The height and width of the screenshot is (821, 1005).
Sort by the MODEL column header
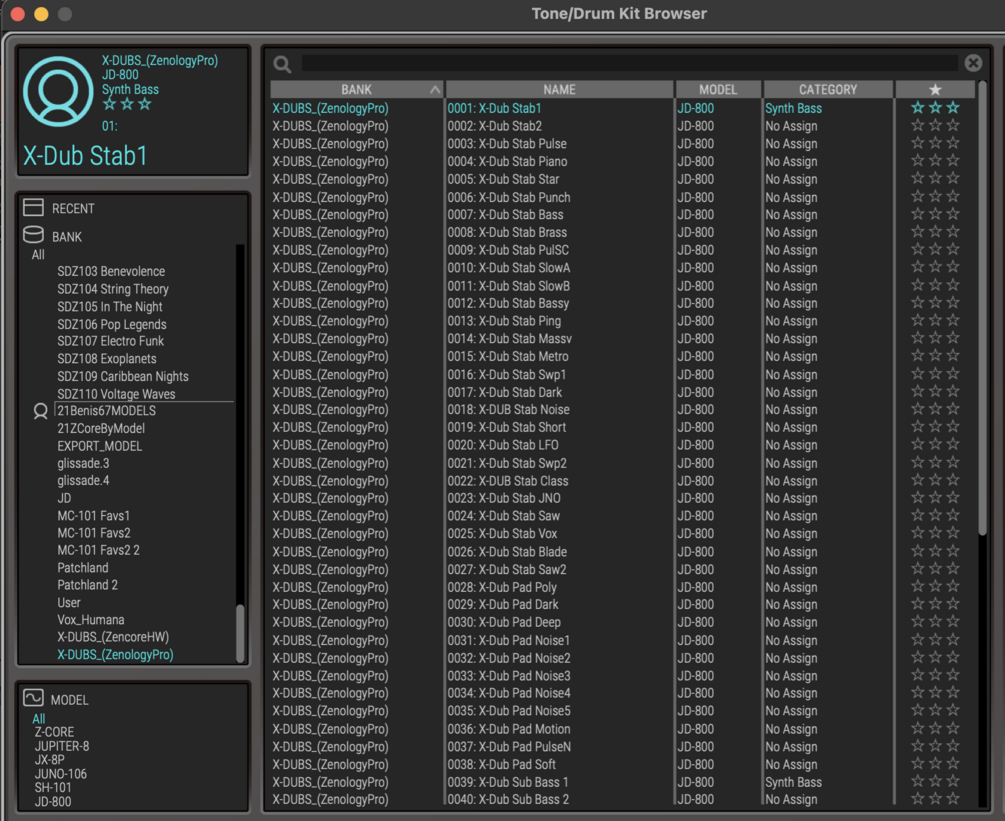coord(718,90)
